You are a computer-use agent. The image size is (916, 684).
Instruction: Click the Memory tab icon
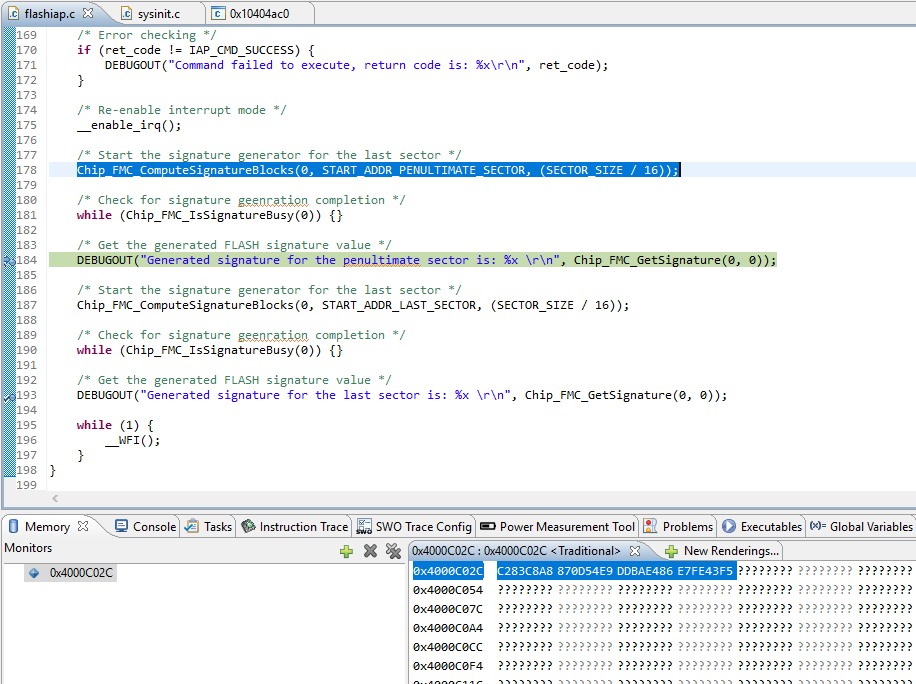(x=13, y=526)
